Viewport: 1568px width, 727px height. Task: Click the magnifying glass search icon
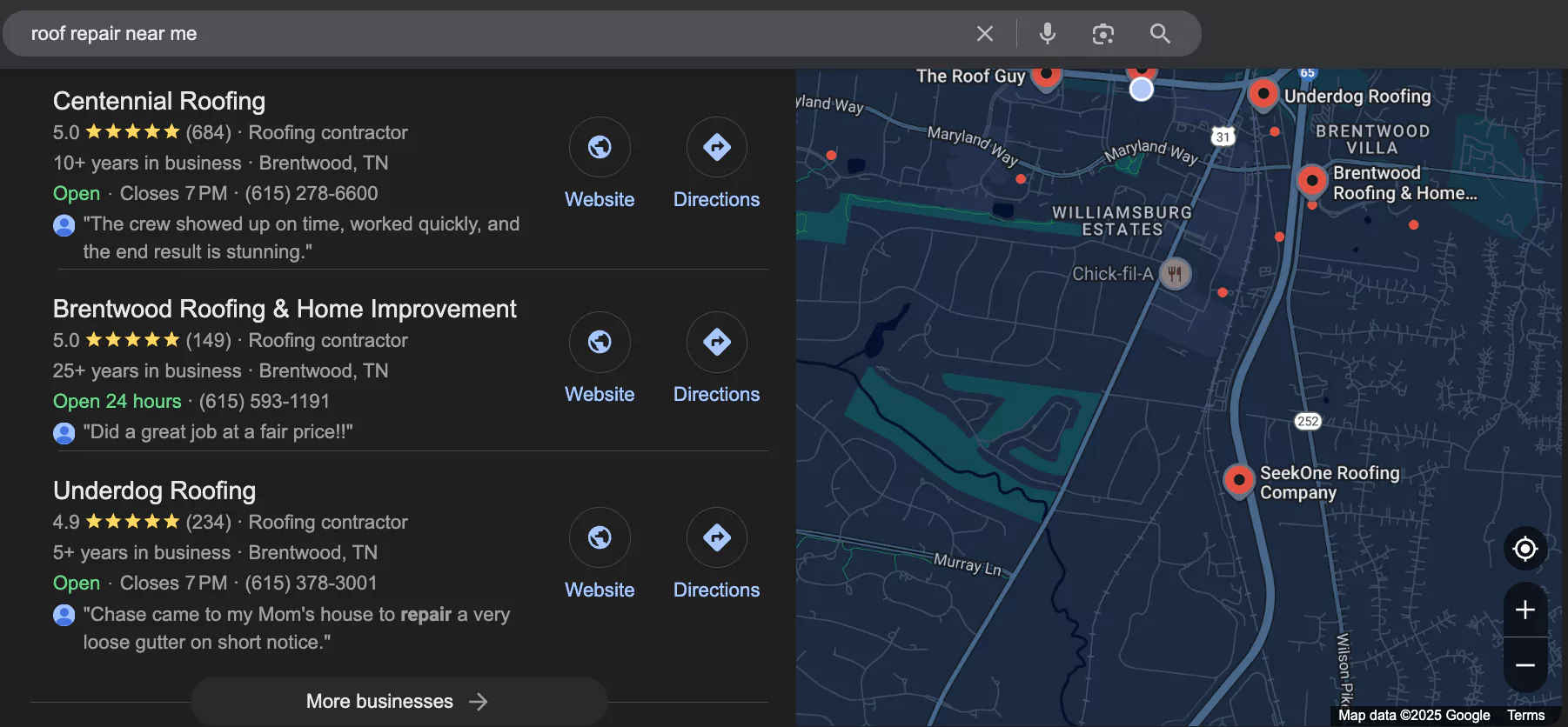tap(1160, 34)
